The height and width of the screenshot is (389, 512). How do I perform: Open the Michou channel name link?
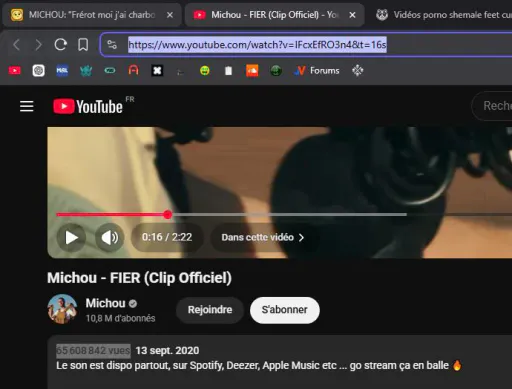tap(105, 303)
